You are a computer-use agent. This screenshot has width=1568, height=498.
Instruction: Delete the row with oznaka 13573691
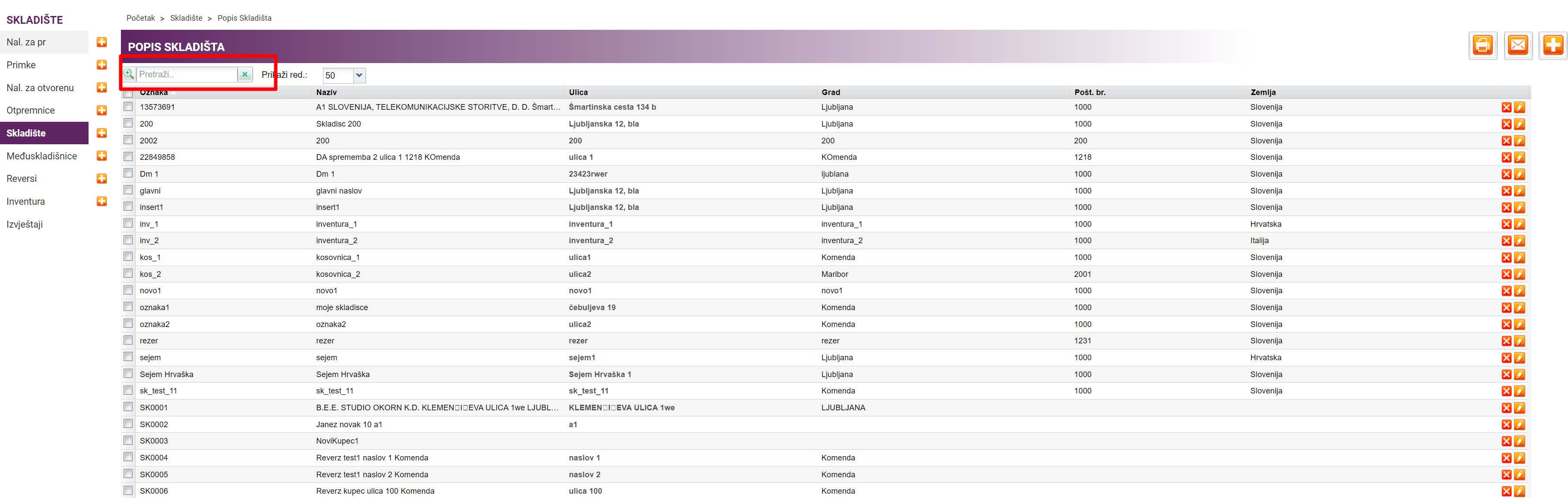[x=1506, y=108]
